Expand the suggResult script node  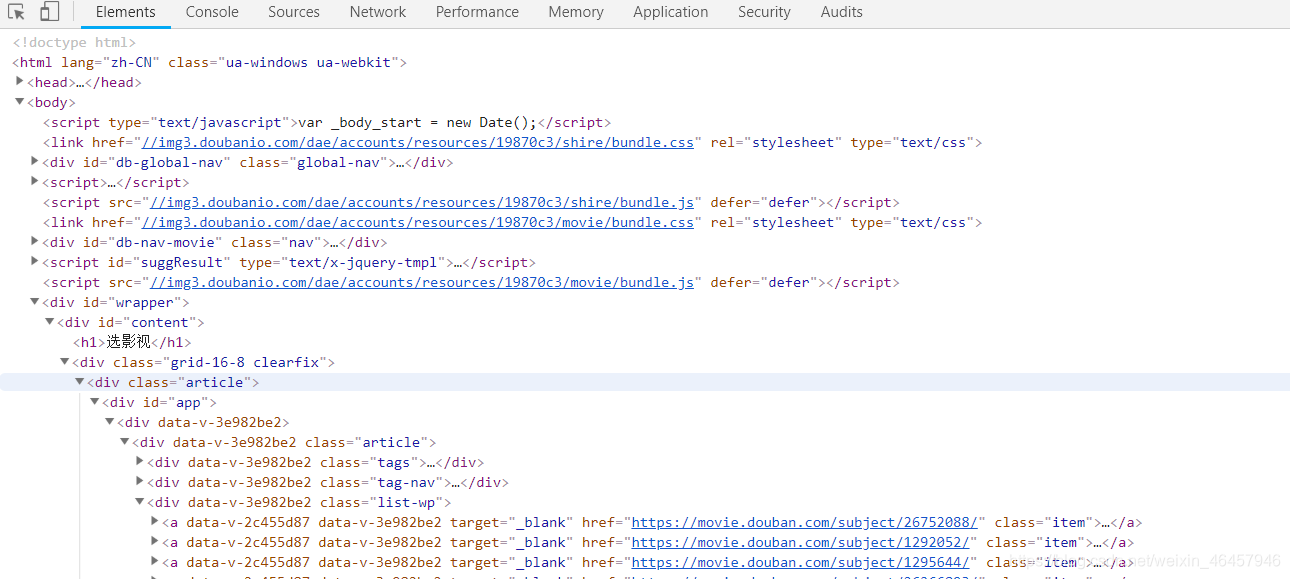pos(36,262)
